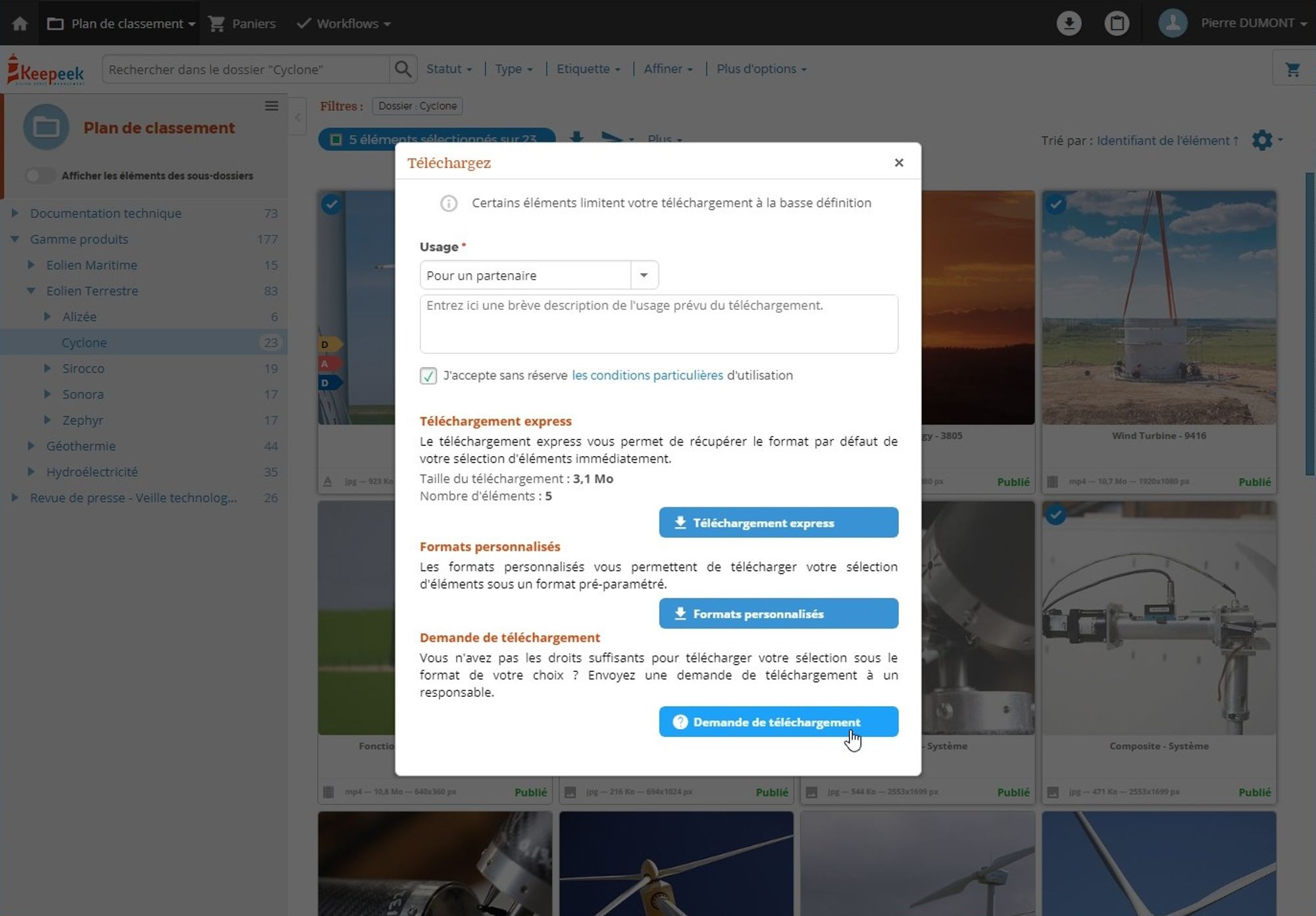Deselect the first thumbnail checkmark
This screenshot has width=1316, height=916.
pos(332,204)
